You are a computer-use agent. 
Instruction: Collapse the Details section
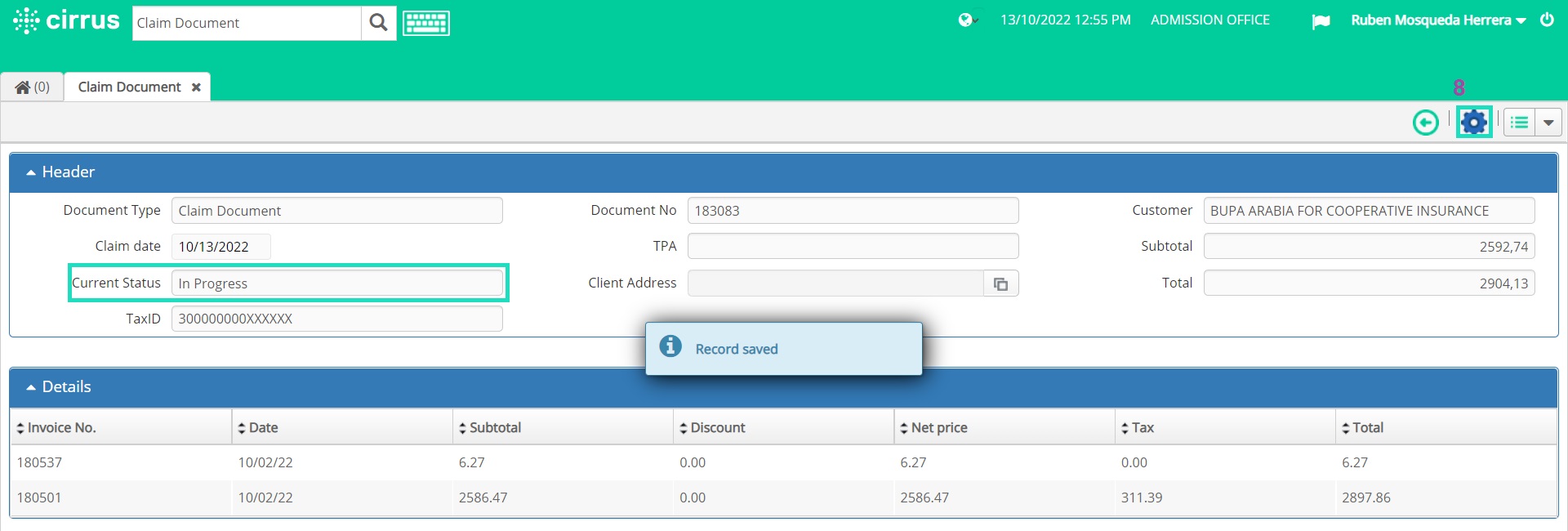59,386
